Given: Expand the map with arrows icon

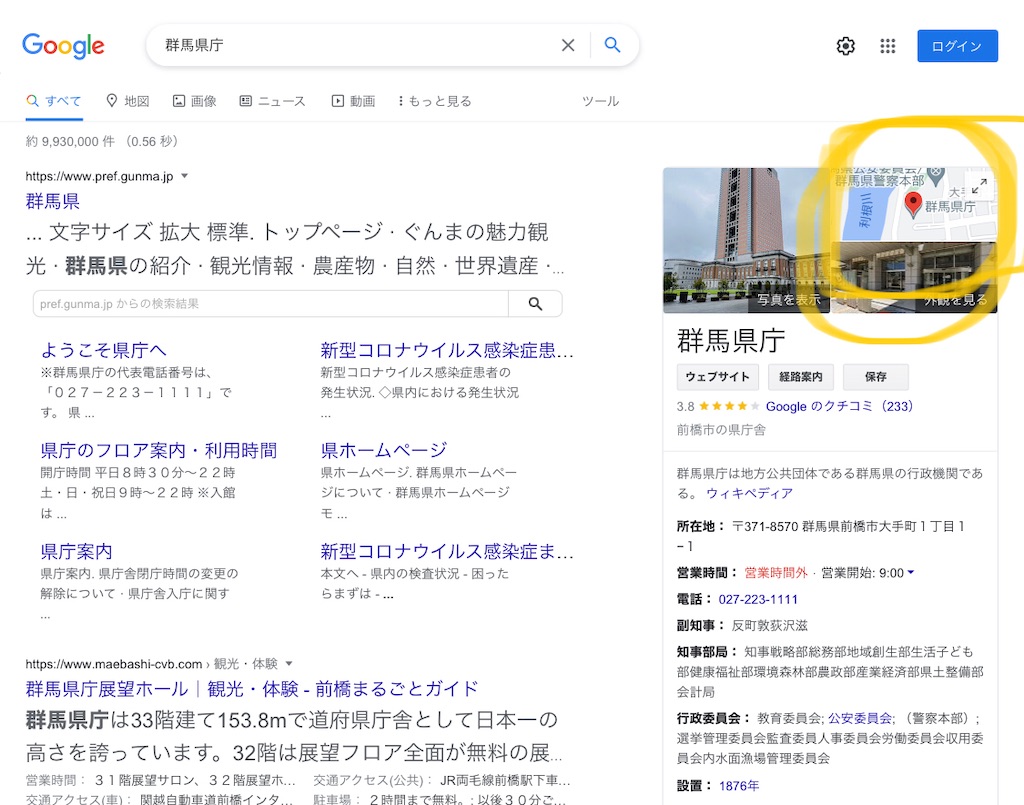Looking at the screenshot, I should point(979,186).
